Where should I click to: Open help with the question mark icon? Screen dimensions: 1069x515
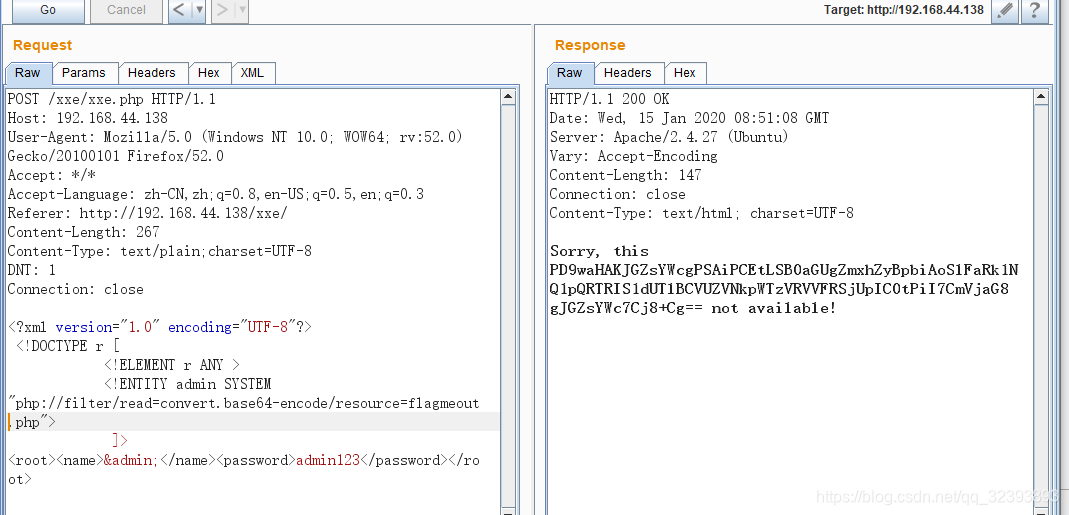coord(1035,10)
